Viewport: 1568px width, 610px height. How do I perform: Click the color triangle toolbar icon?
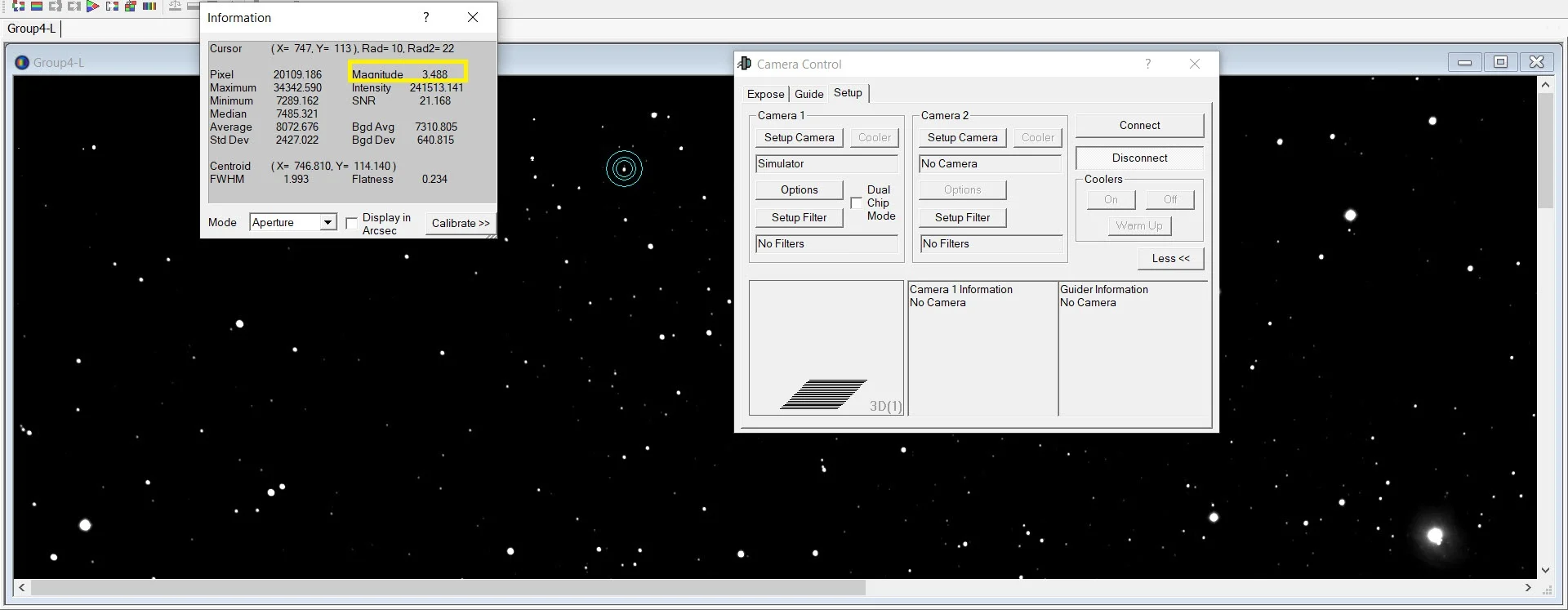pyautogui.click(x=92, y=6)
